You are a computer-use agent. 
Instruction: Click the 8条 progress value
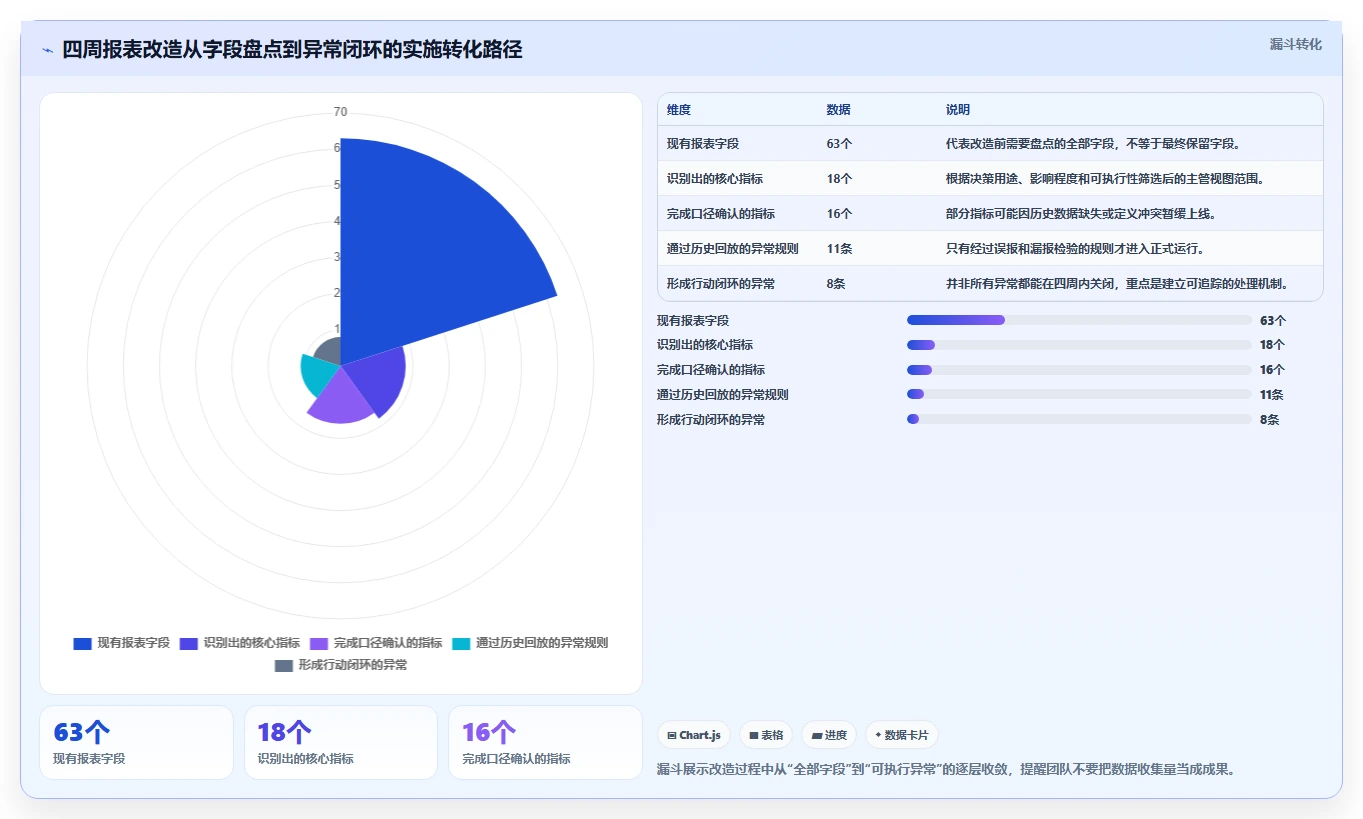click(x=1270, y=420)
